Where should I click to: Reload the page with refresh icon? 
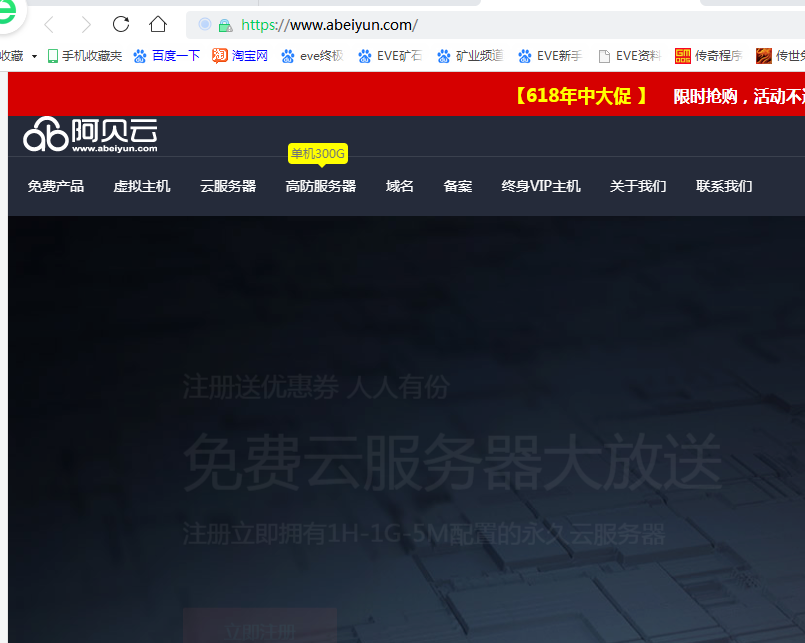pyautogui.click(x=121, y=24)
